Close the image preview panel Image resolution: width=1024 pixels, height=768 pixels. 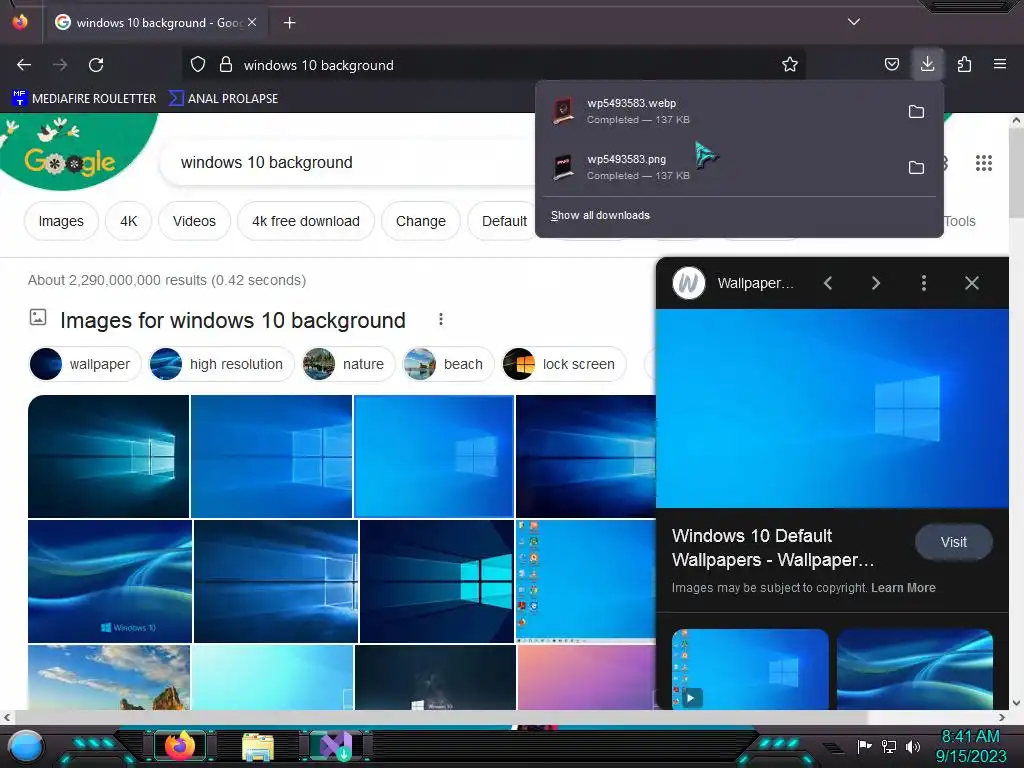coord(972,283)
